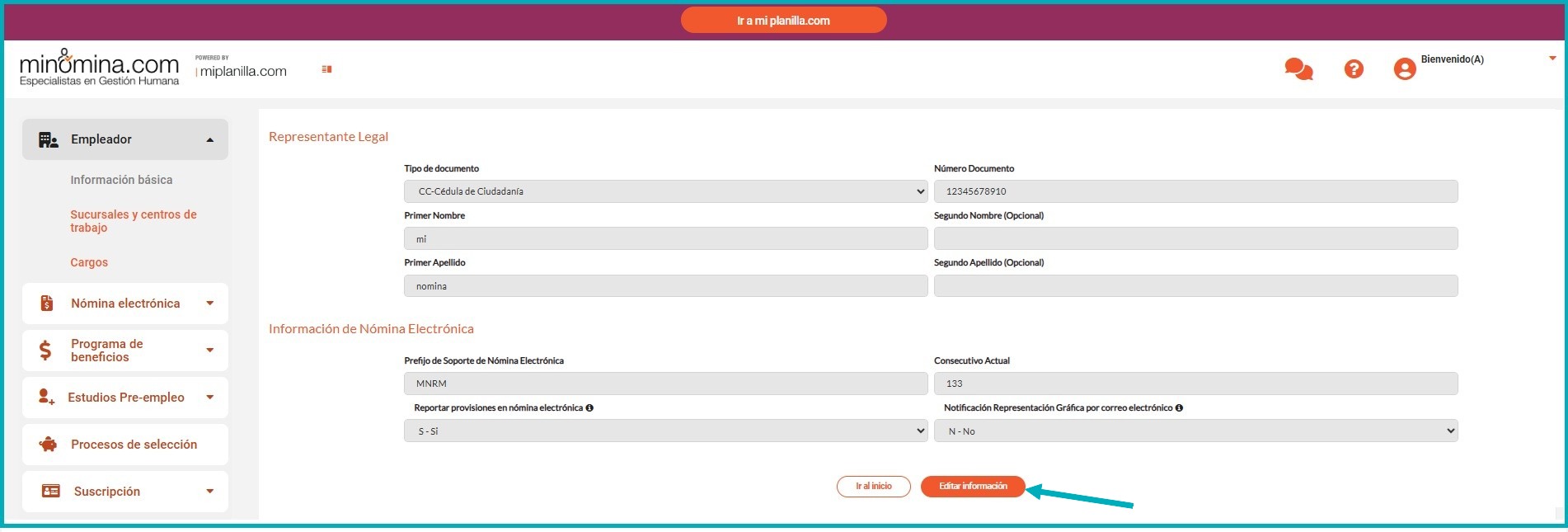Open Sucursales y centros de trabajo
The image size is (1568, 532).
tap(133, 221)
